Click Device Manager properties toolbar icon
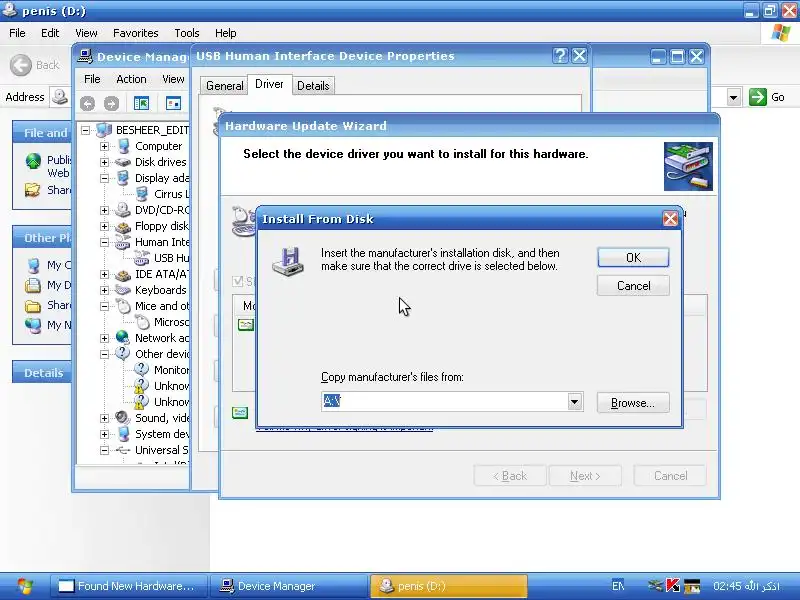 [173, 104]
